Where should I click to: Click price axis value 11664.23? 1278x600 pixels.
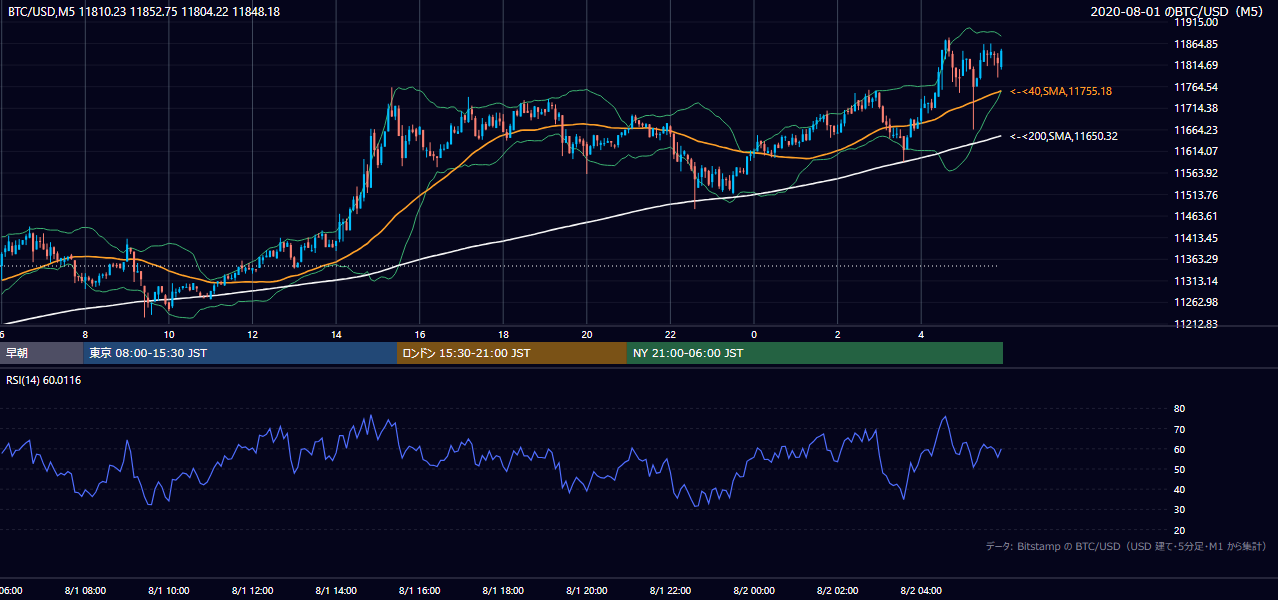pos(1196,130)
